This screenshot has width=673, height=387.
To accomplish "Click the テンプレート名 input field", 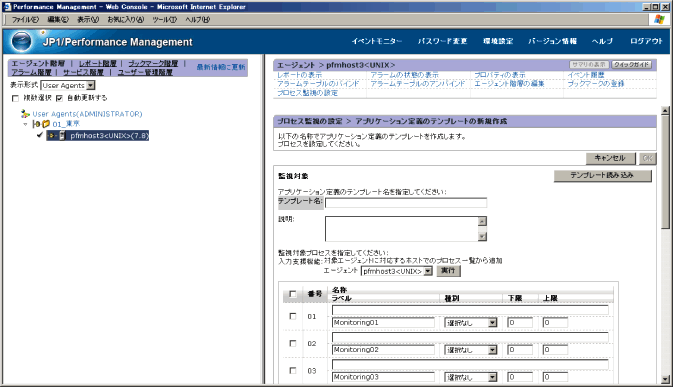I will point(406,203).
